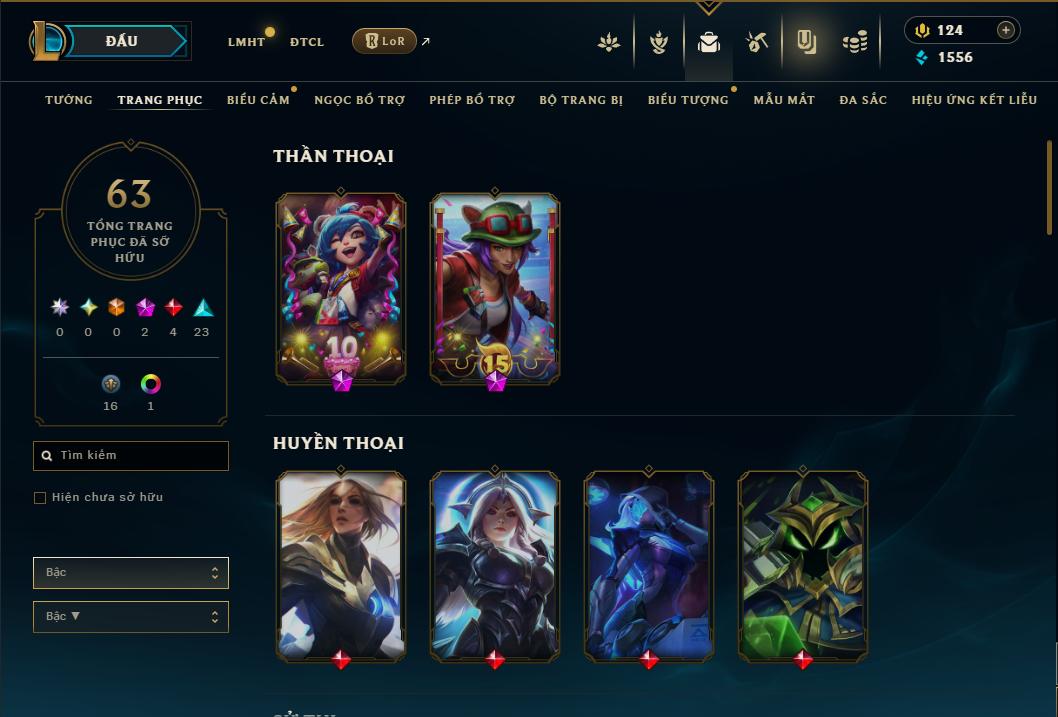Open the Profile crest icon
Screen dimensions: 1058x717
pyautogui.click(x=609, y=42)
